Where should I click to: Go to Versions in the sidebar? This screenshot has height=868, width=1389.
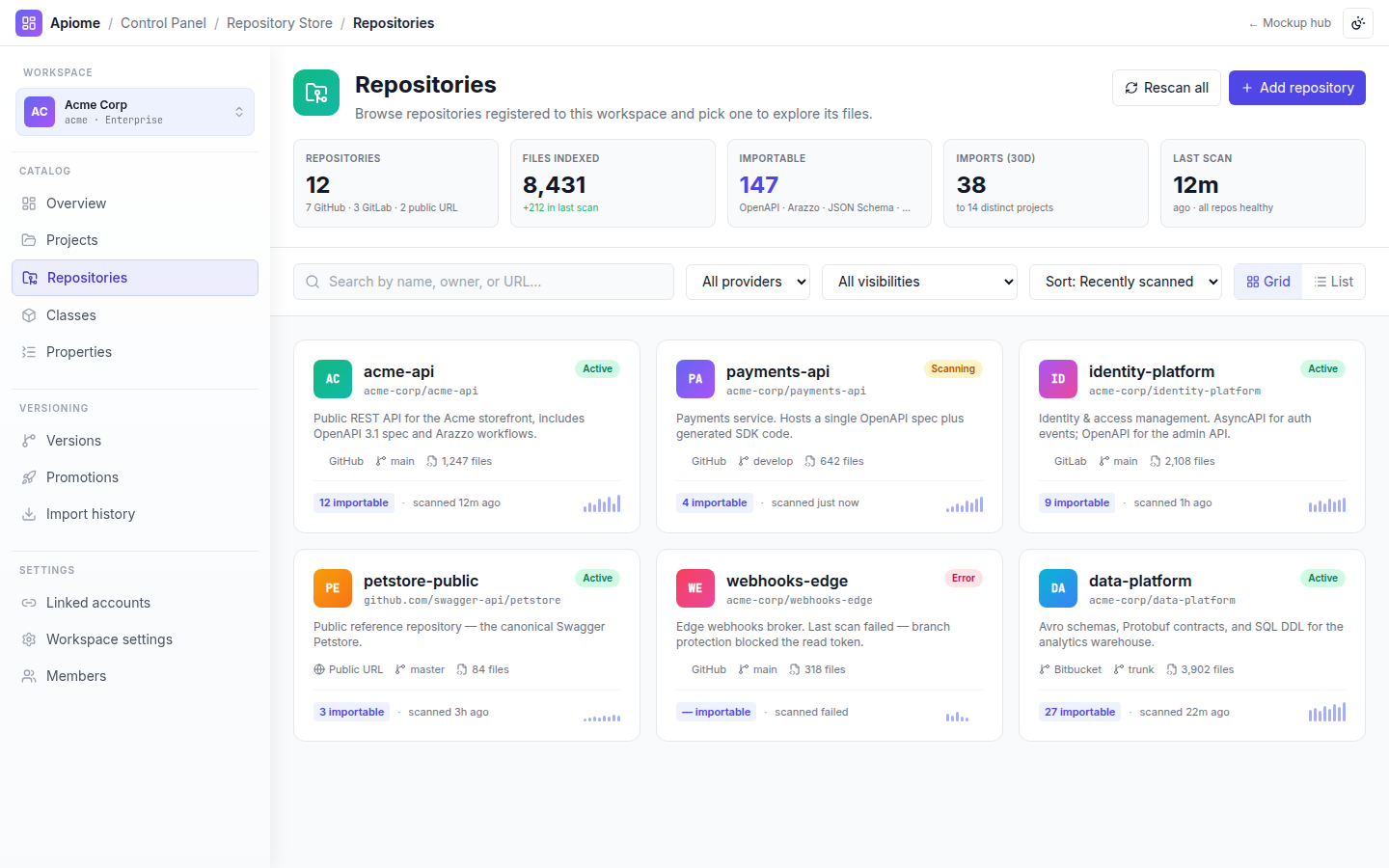(x=135, y=441)
